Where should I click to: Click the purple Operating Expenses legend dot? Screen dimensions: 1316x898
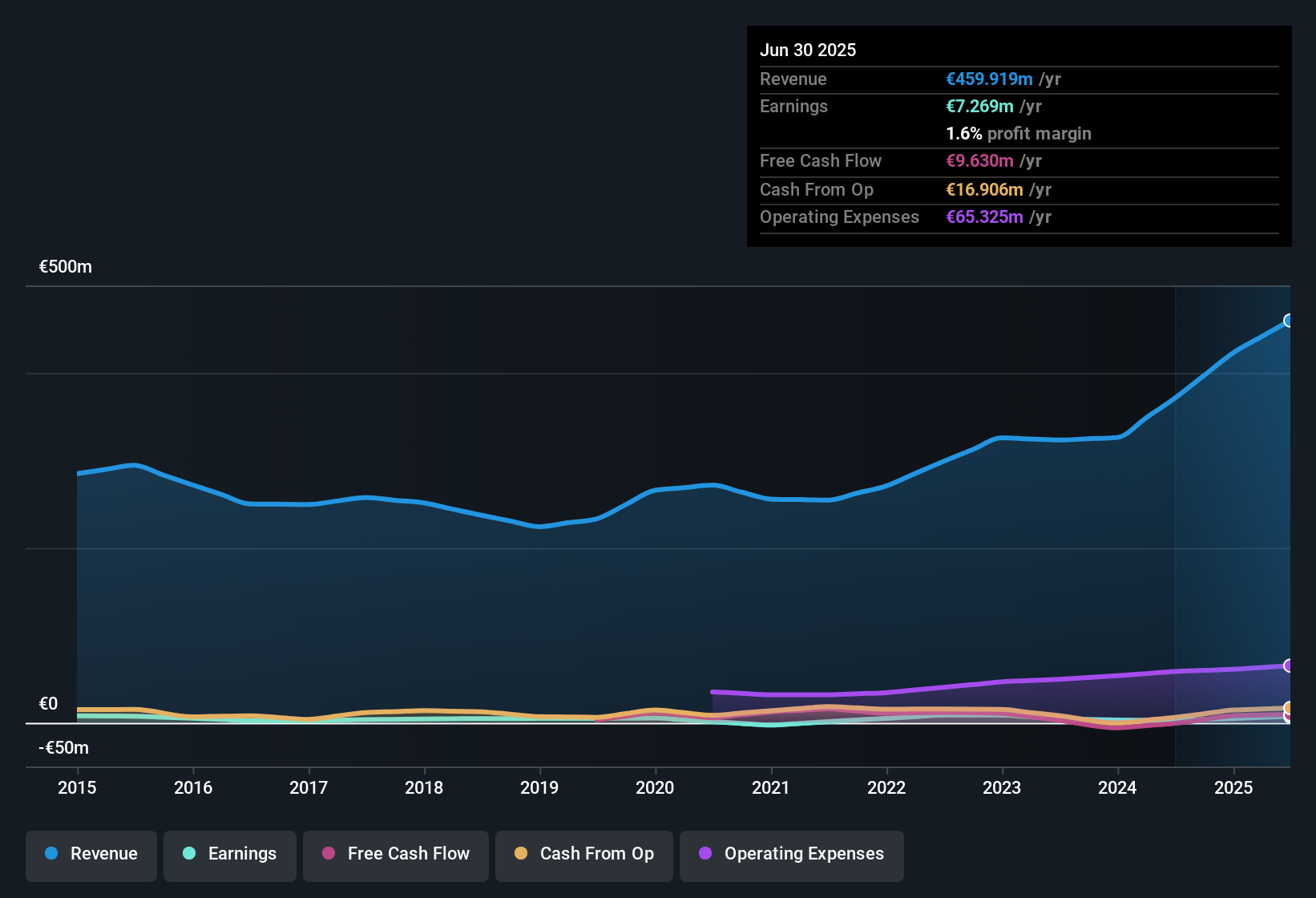pyautogui.click(x=705, y=853)
